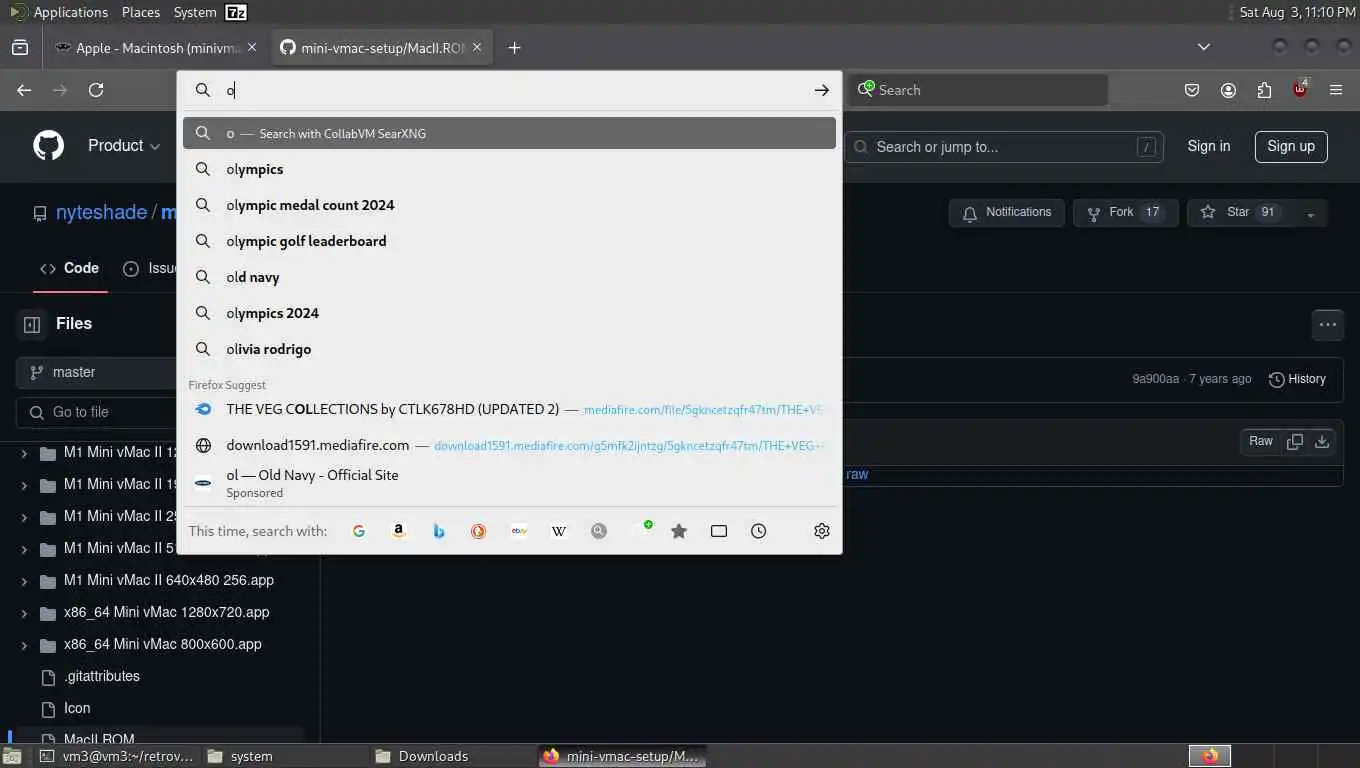Select 'olivia rodrigo' search suggestion
The width and height of the screenshot is (1360, 768).
coord(509,349)
